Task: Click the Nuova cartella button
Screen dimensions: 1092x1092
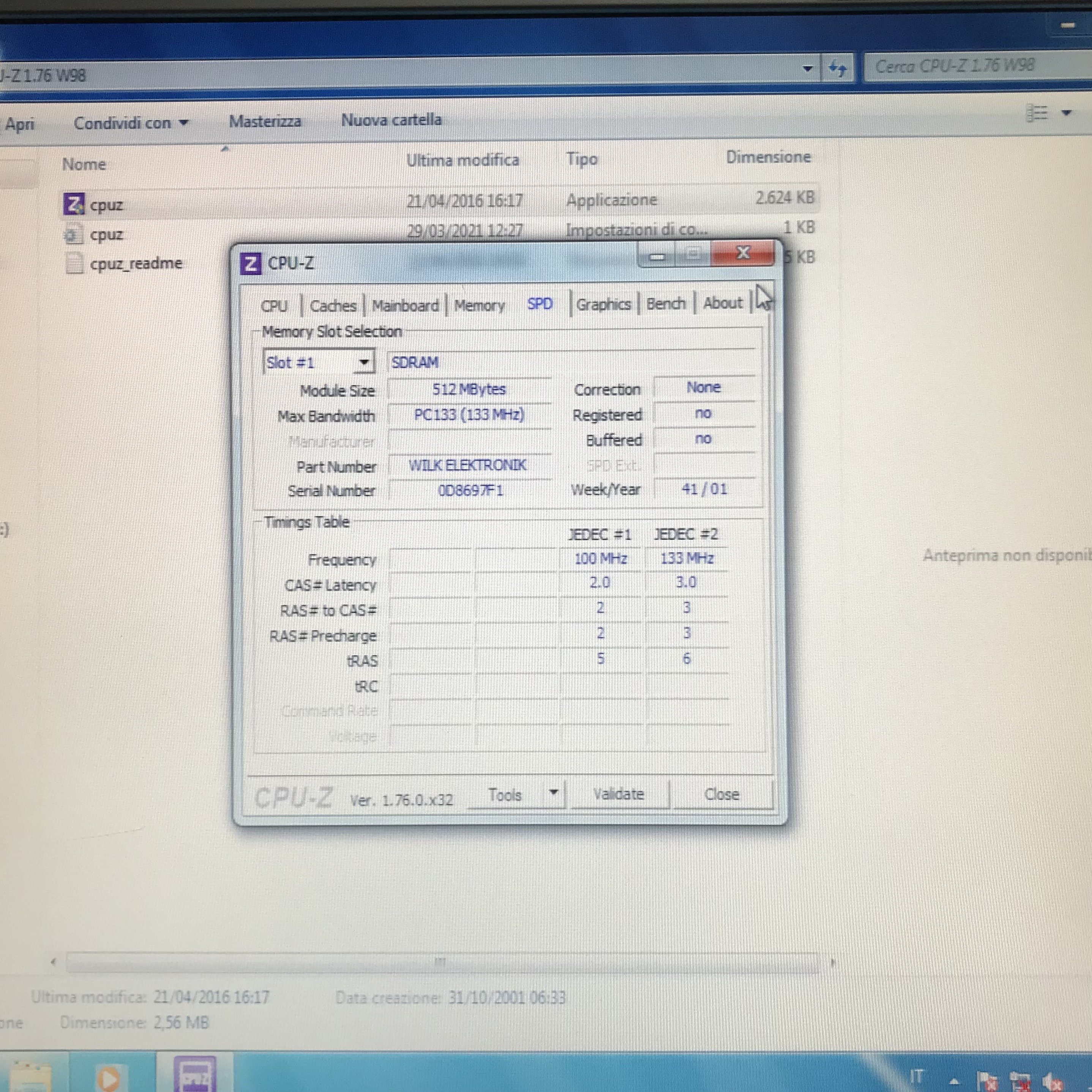Action: tap(391, 120)
